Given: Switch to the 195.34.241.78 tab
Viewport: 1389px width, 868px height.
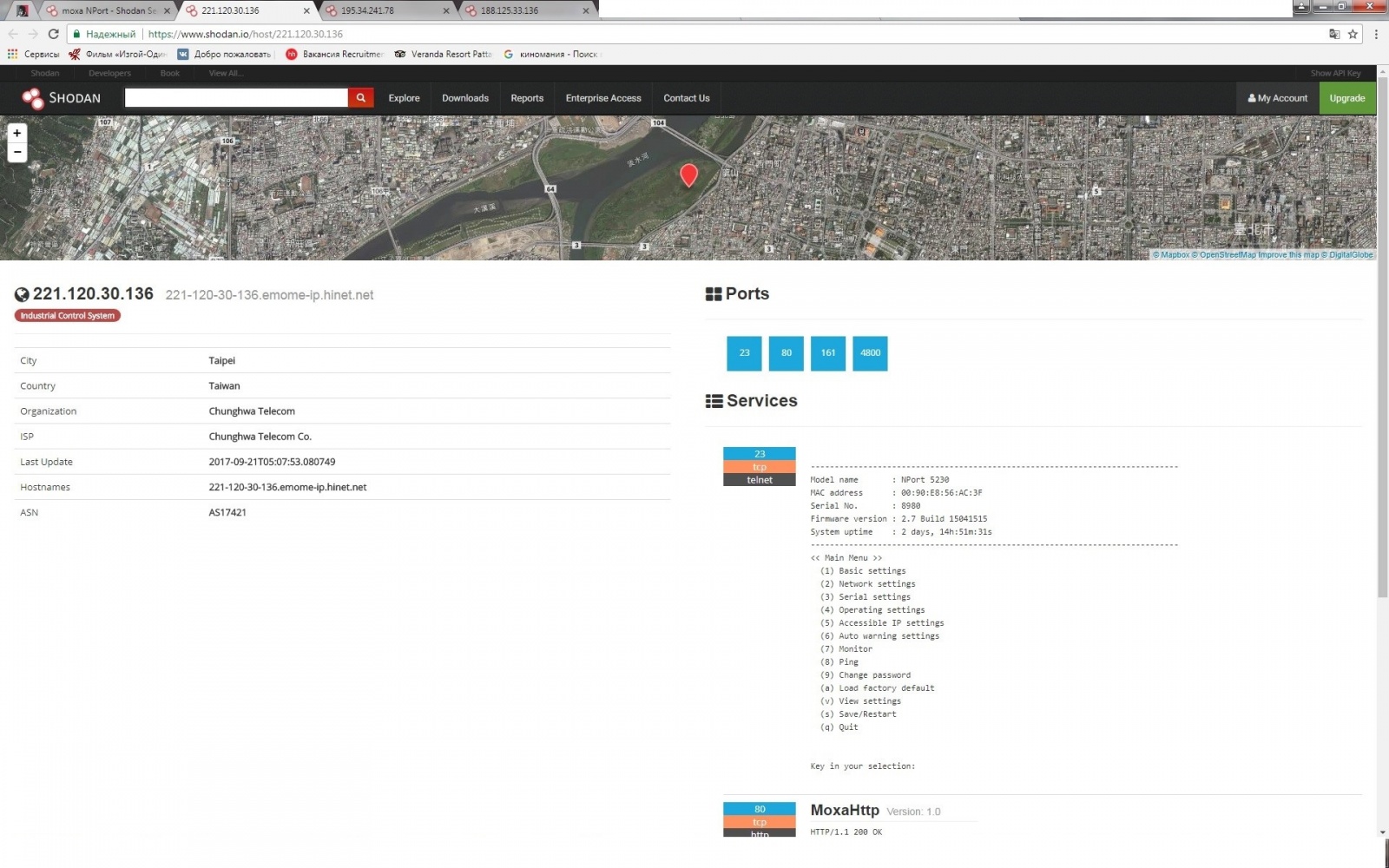Looking at the screenshot, I should [x=386, y=10].
